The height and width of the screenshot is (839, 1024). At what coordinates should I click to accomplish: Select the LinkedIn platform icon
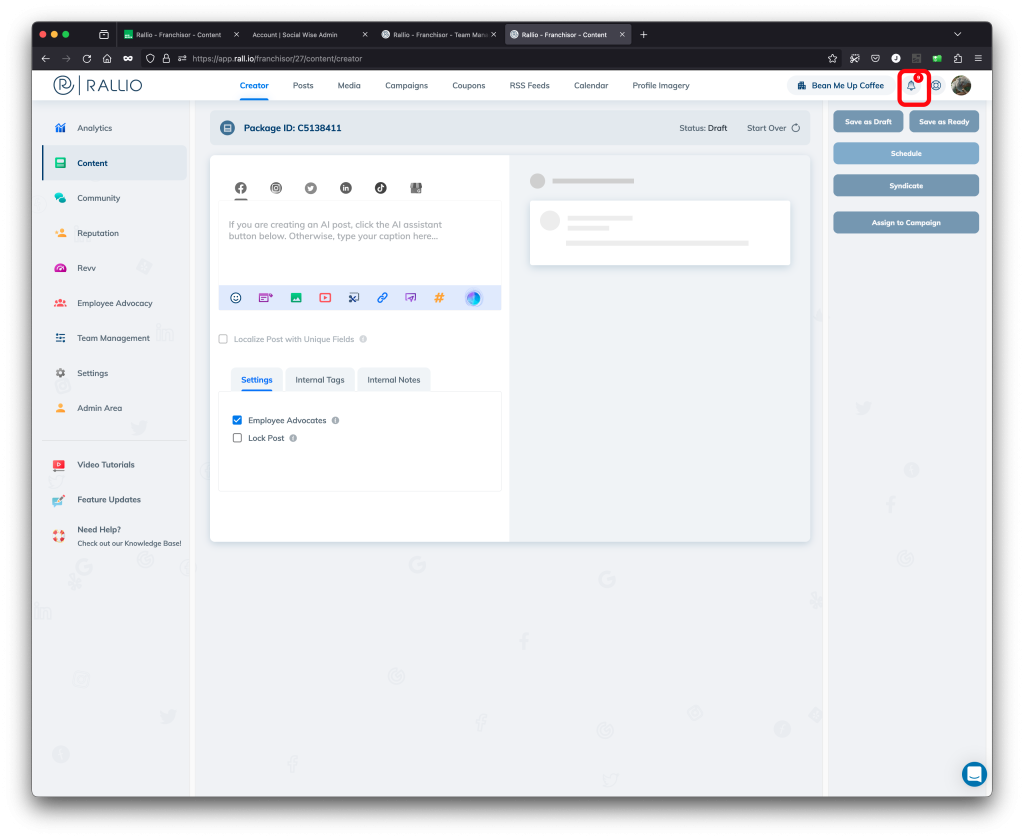[x=346, y=188]
